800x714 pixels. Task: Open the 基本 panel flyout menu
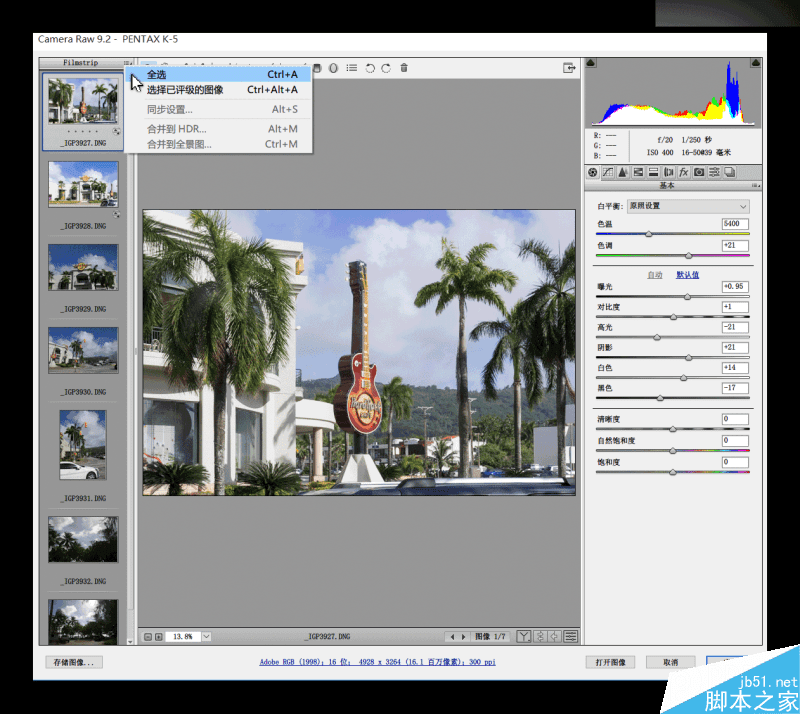756,186
